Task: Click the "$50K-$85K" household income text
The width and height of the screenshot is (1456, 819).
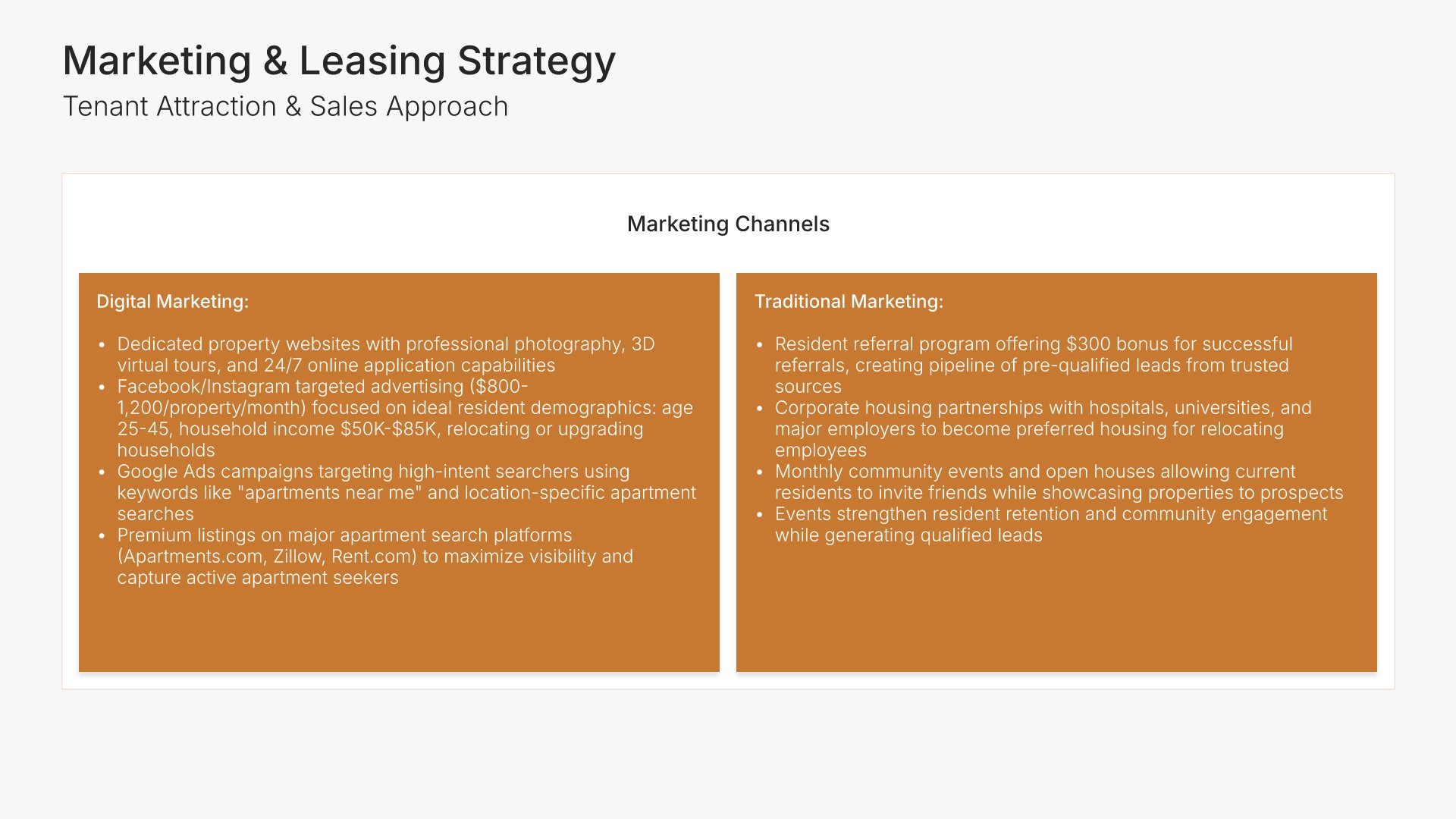Action: pos(389,429)
